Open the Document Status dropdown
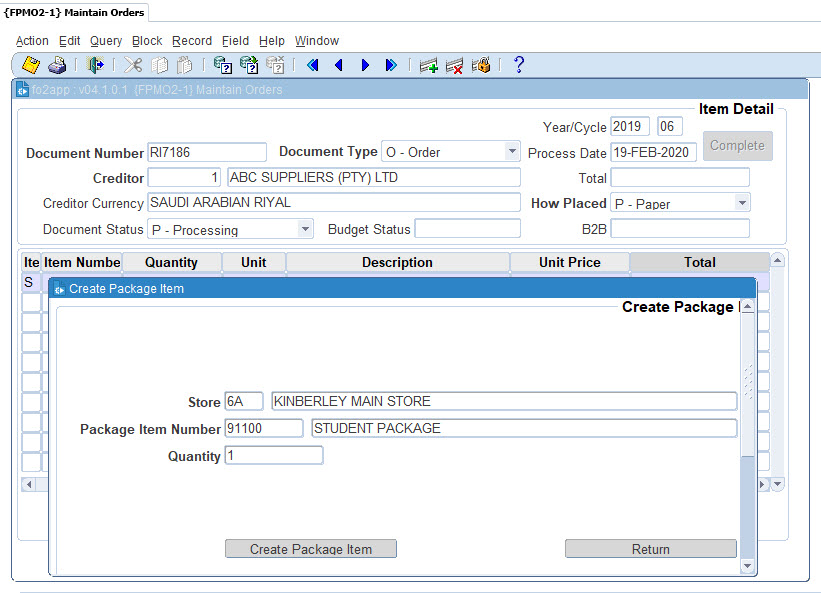The width and height of the screenshot is (821, 593). 304,228
